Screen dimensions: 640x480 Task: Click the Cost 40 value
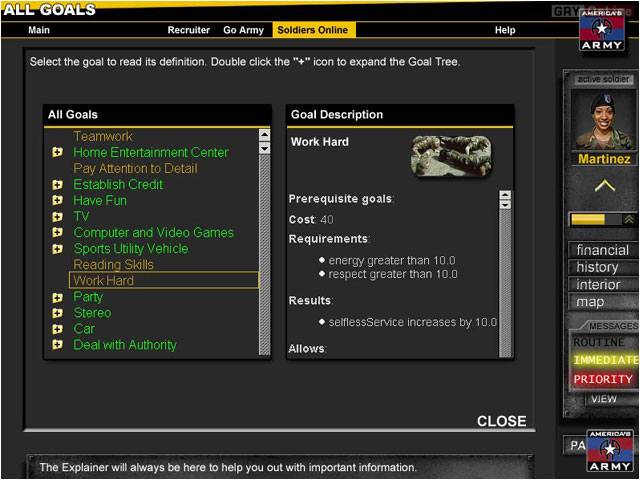pos(327,220)
